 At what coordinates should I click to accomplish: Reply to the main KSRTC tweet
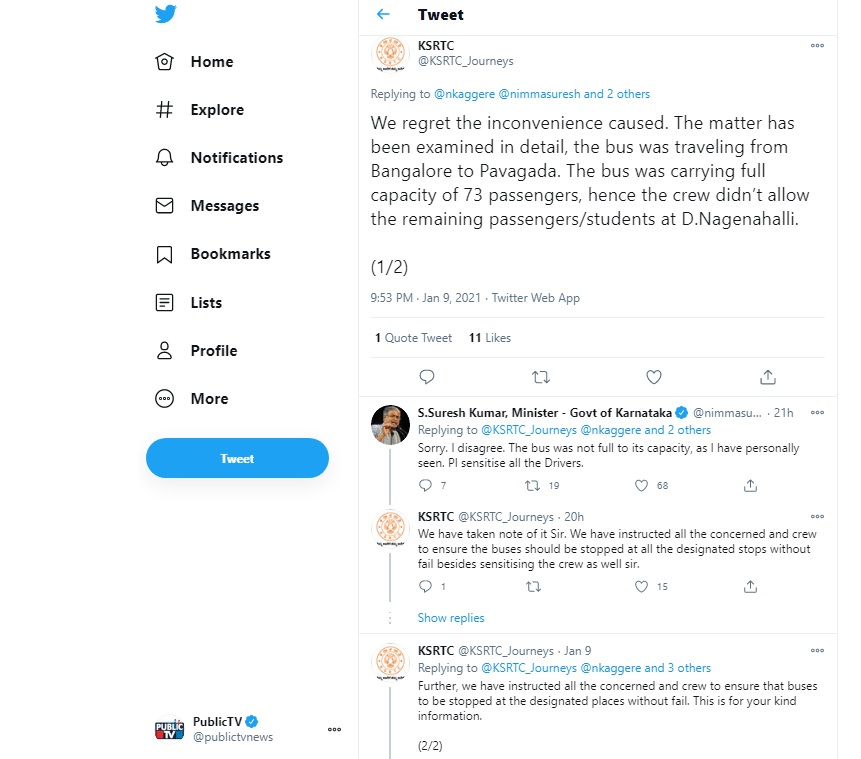[427, 377]
